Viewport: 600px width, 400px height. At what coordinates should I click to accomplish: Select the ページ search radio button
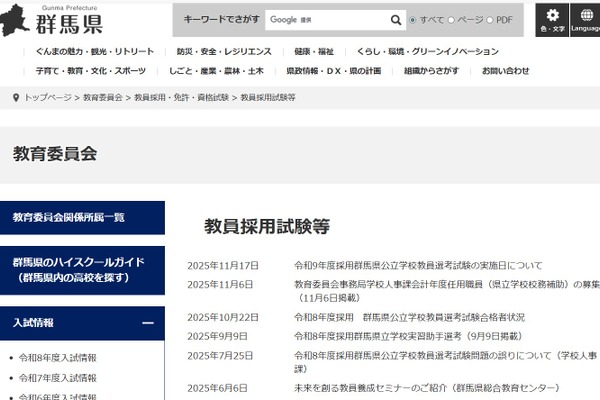coord(452,20)
